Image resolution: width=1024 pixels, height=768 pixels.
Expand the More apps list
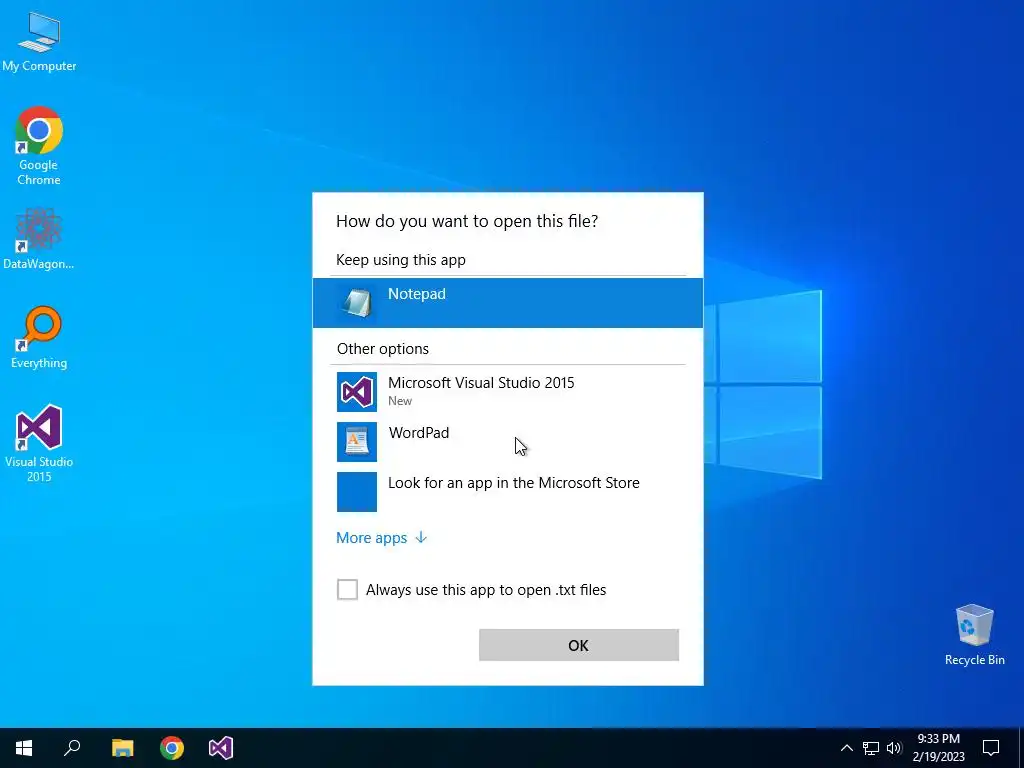381,537
